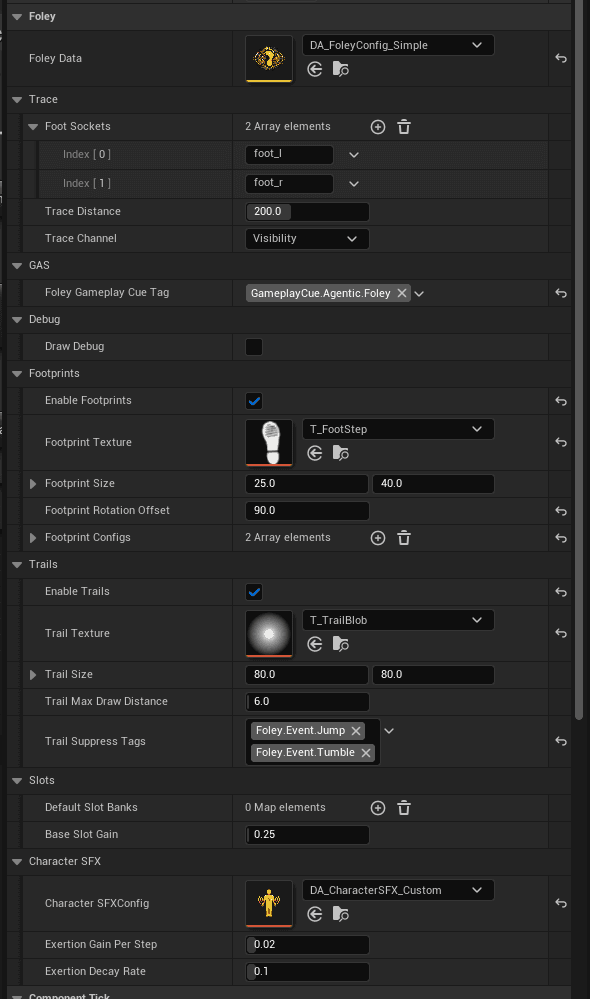Use selected asset for Trail Texture
The width and height of the screenshot is (590, 999).
pyautogui.click(x=315, y=644)
